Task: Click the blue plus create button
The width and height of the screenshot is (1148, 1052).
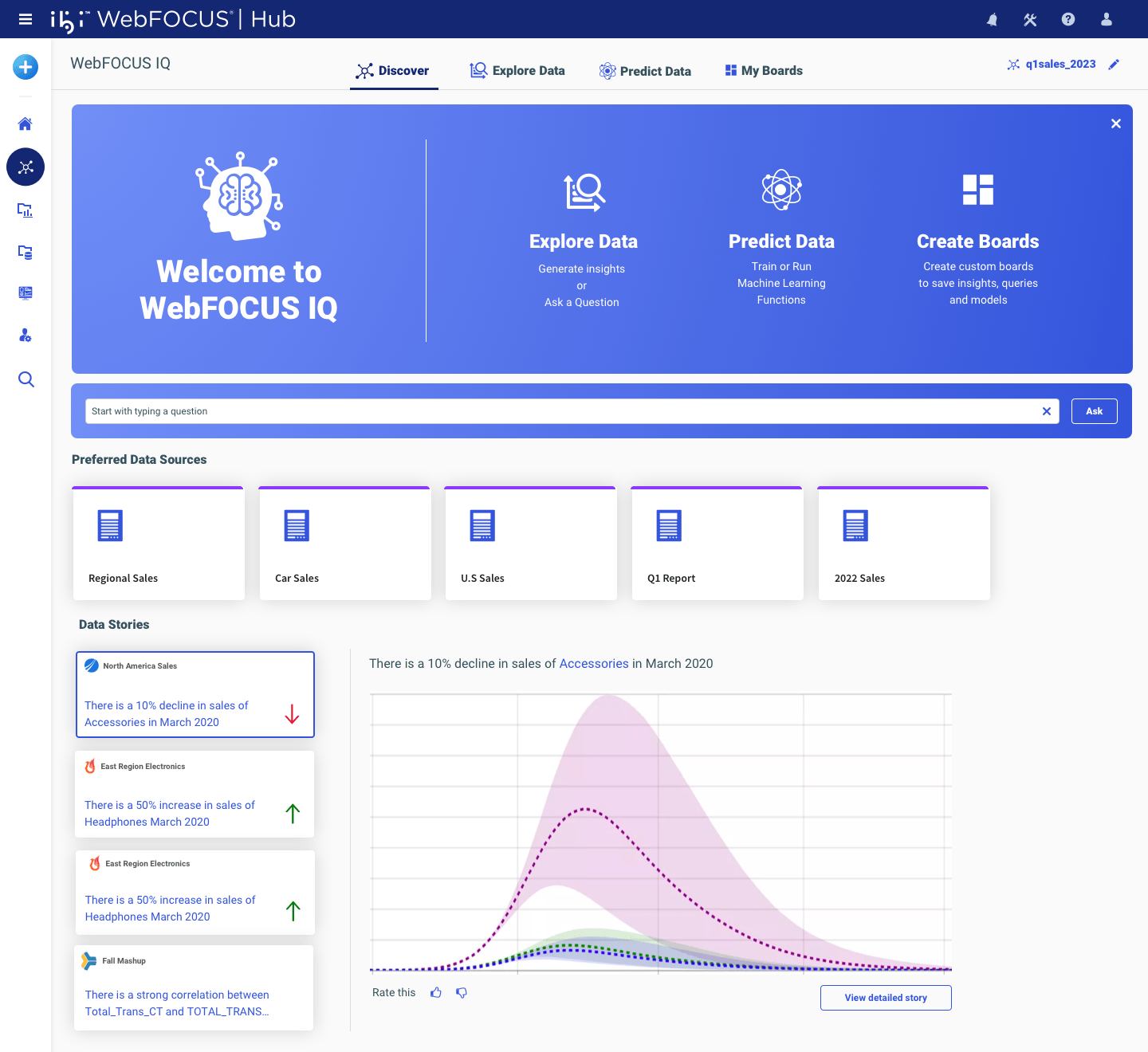Action: pos(26,66)
